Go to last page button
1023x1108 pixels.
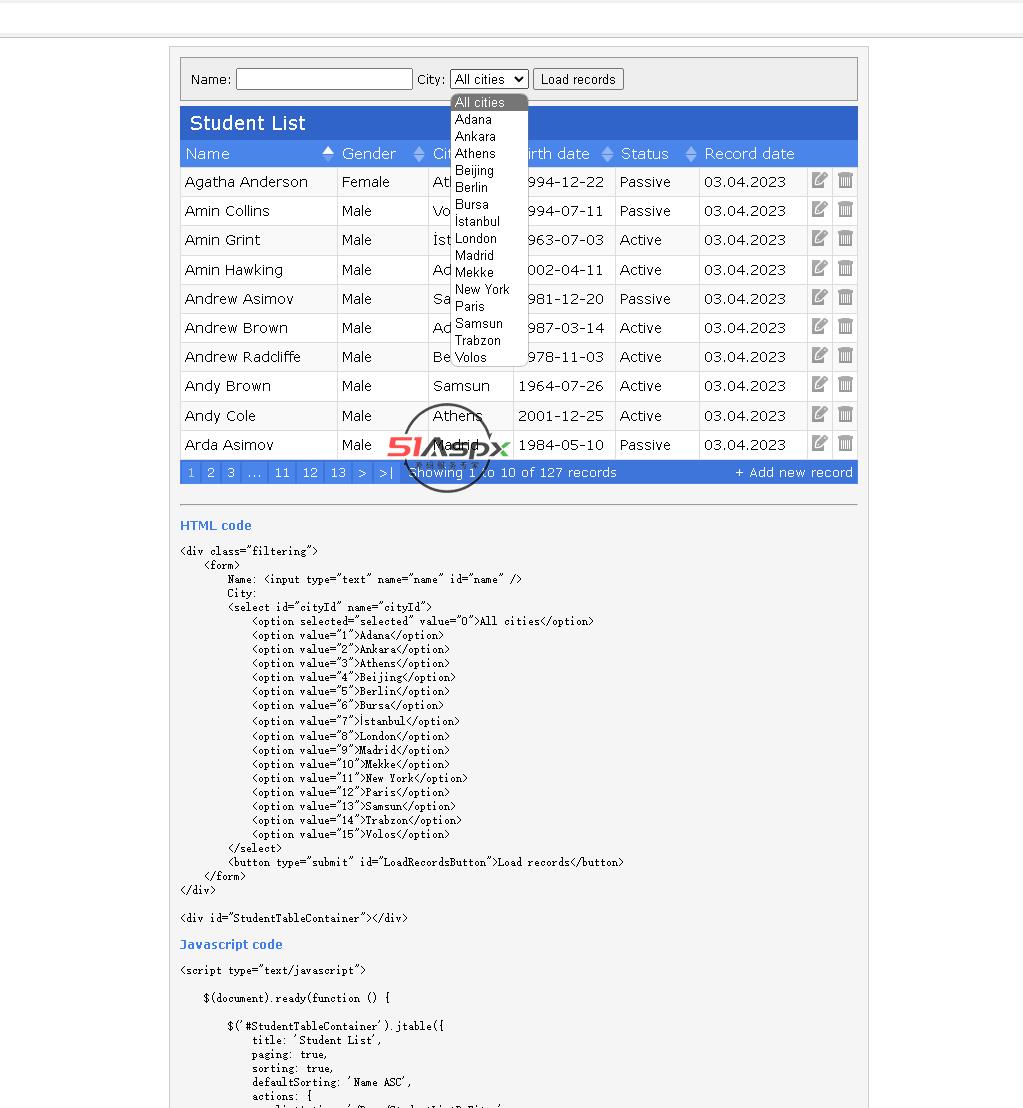pyautogui.click(x=386, y=472)
